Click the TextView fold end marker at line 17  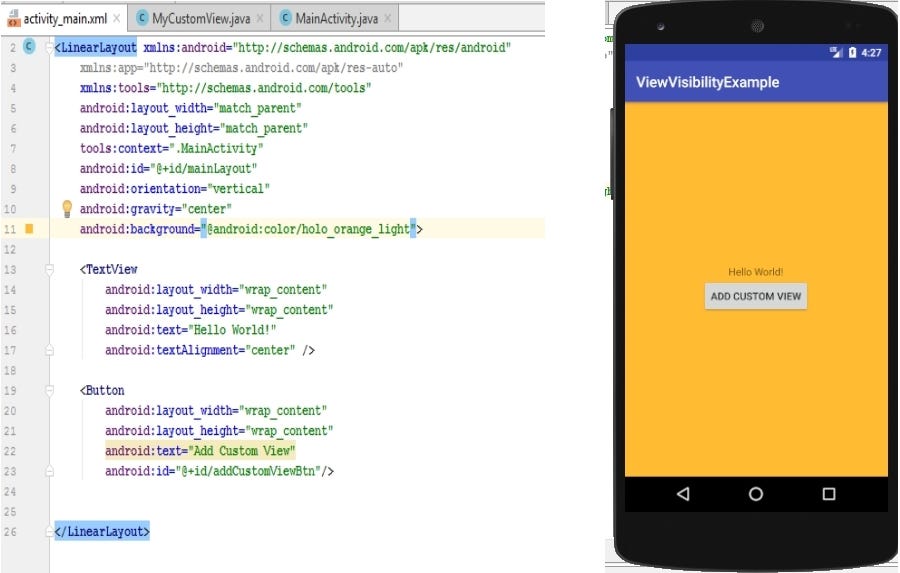click(49, 350)
